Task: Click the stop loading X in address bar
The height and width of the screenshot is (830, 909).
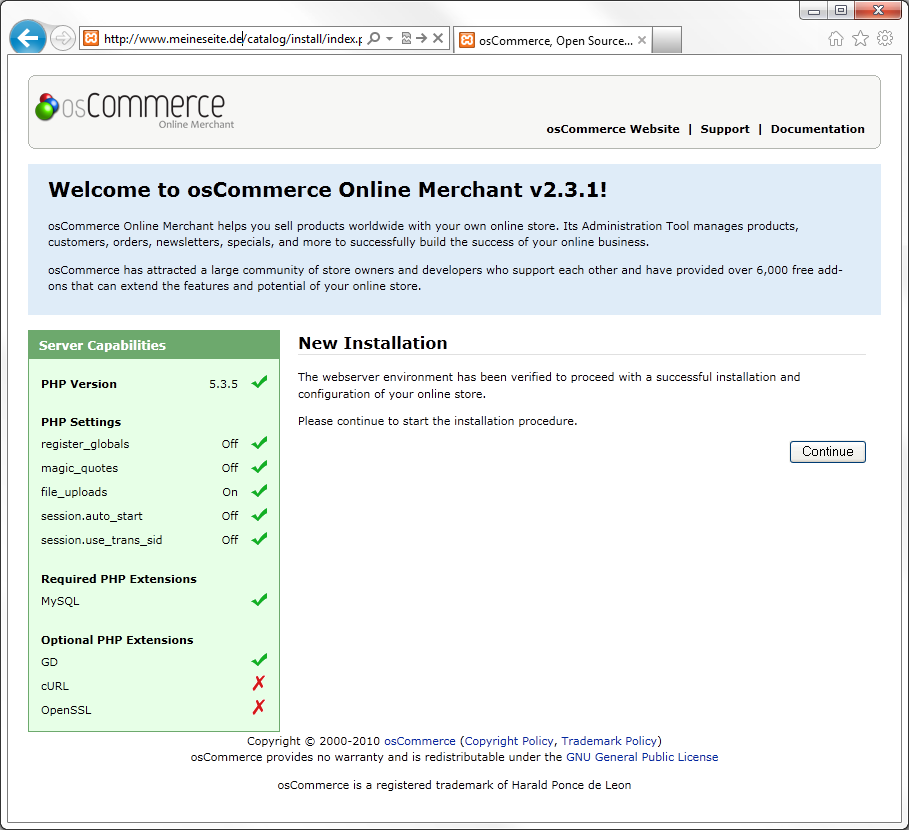Action: (x=438, y=39)
